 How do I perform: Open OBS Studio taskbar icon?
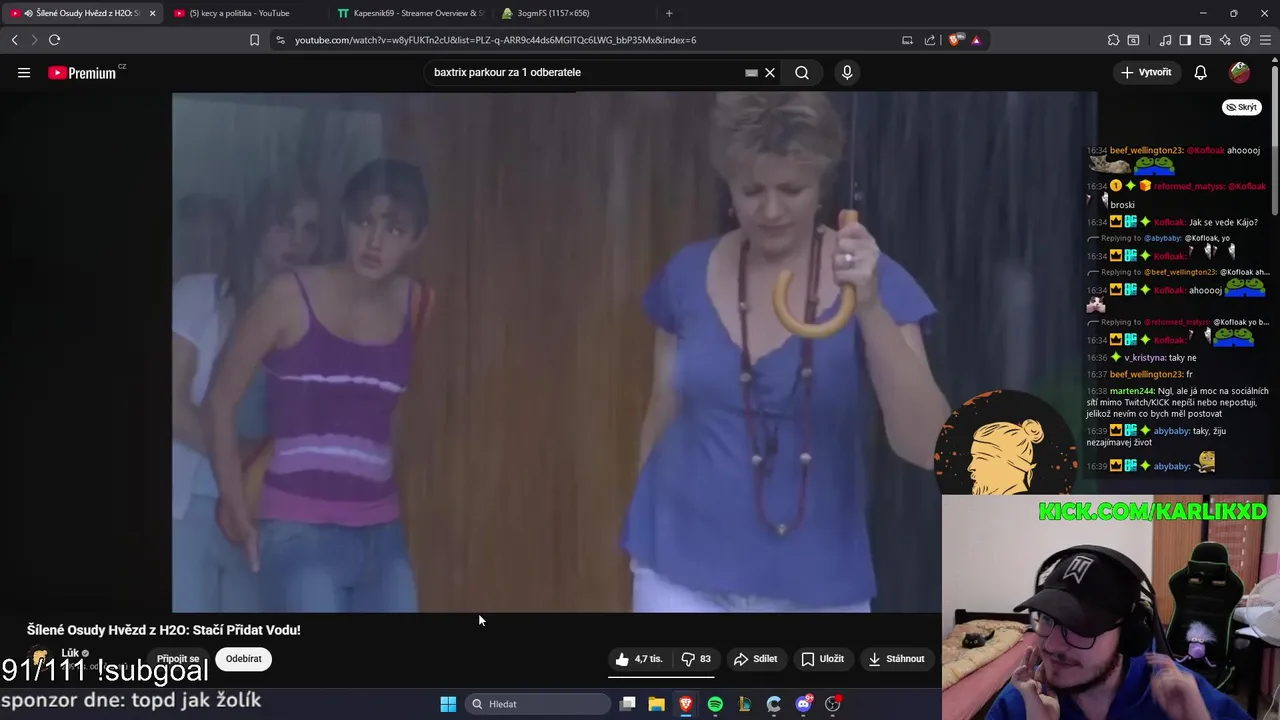click(833, 704)
